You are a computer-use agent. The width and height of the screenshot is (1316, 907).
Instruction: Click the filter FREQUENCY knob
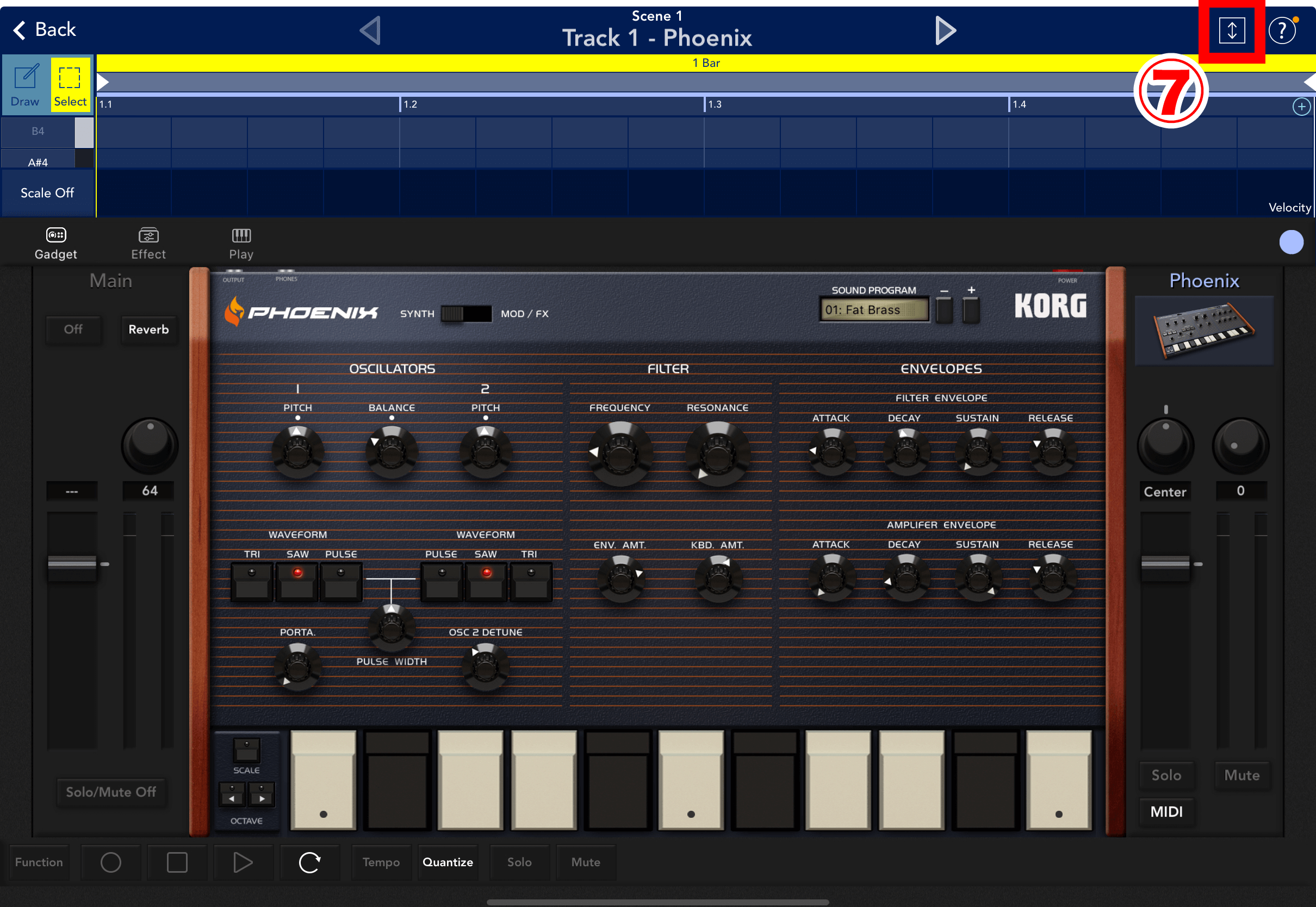pyautogui.click(x=620, y=454)
